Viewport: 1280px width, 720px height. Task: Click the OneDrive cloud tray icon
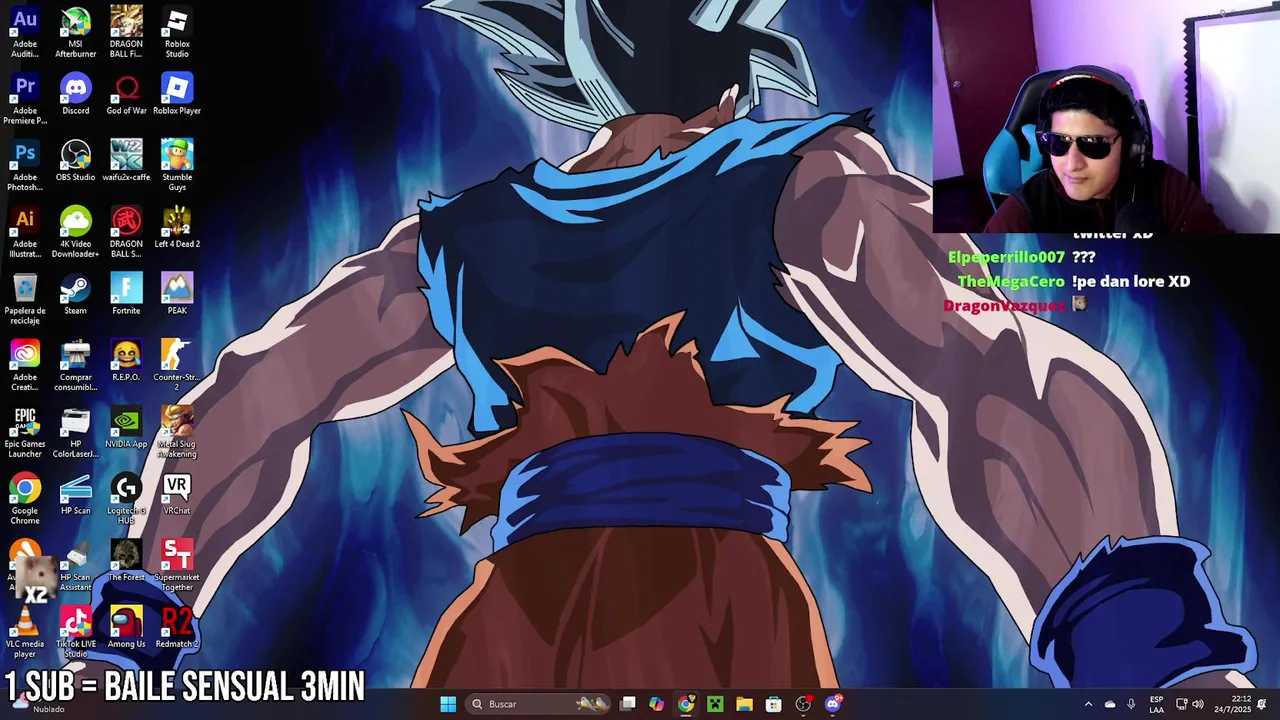pos(1109,704)
